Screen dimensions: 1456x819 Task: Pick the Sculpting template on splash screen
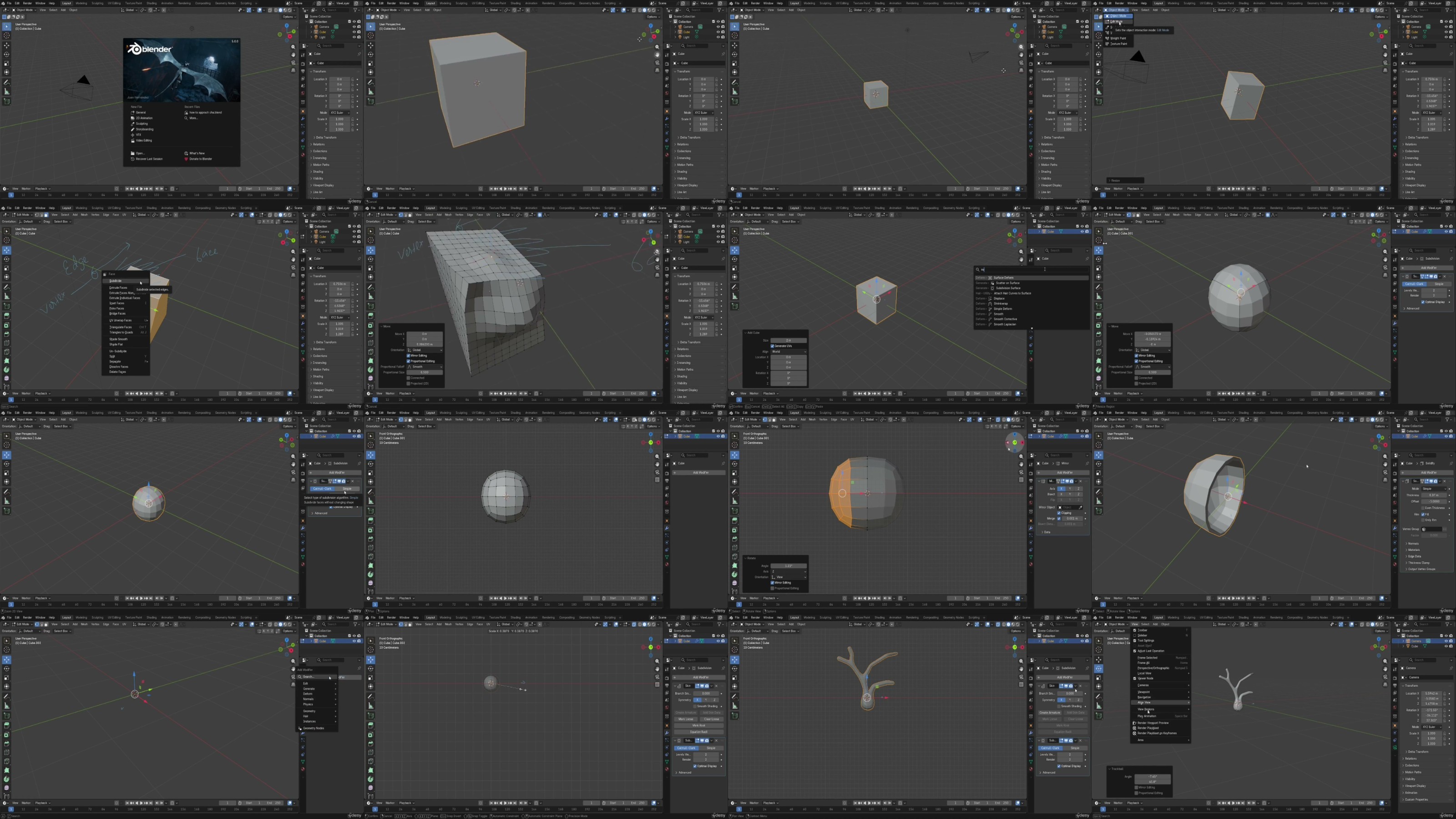[x=142, y=123]
